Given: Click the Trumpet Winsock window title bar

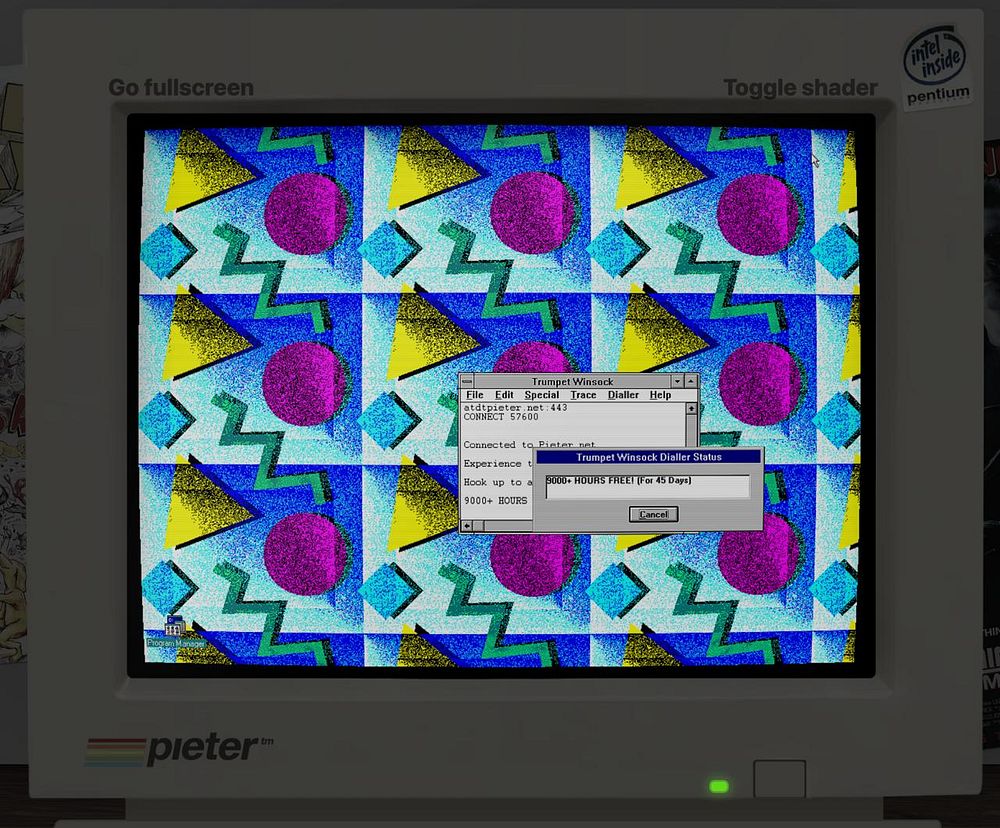Looking at the screenshot, I should tap(572, 381).
